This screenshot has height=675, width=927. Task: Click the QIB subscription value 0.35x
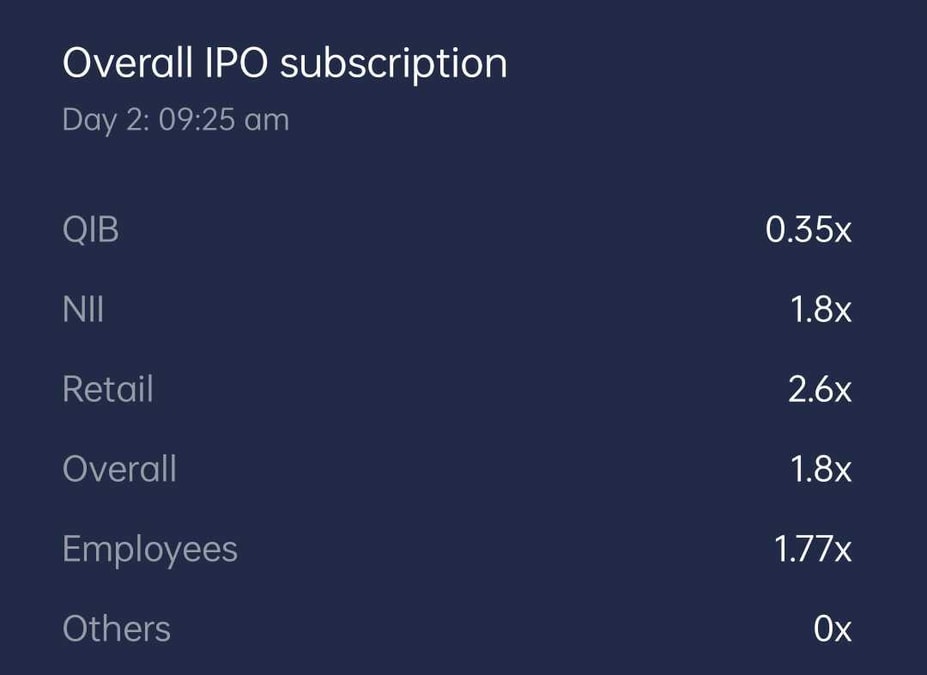[x=807, y=229]
